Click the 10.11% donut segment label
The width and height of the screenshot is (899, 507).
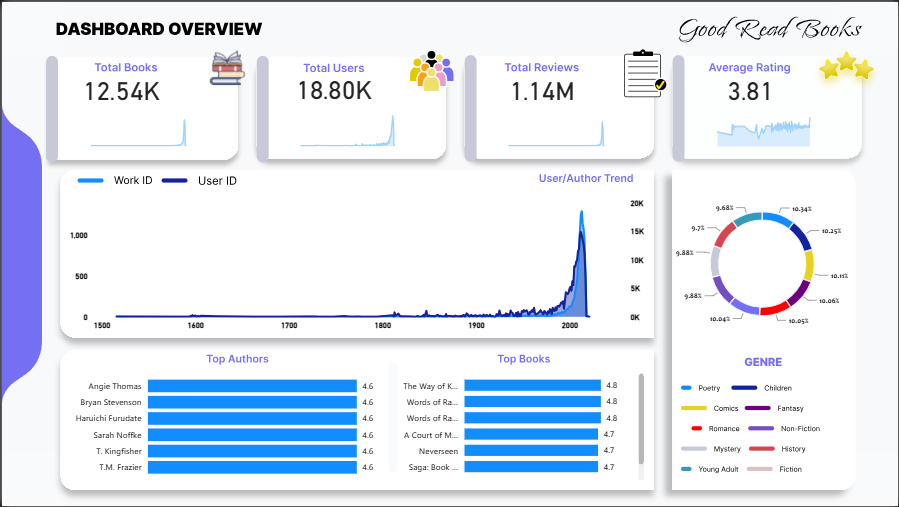pyautogui.click(x=839, y=276)
